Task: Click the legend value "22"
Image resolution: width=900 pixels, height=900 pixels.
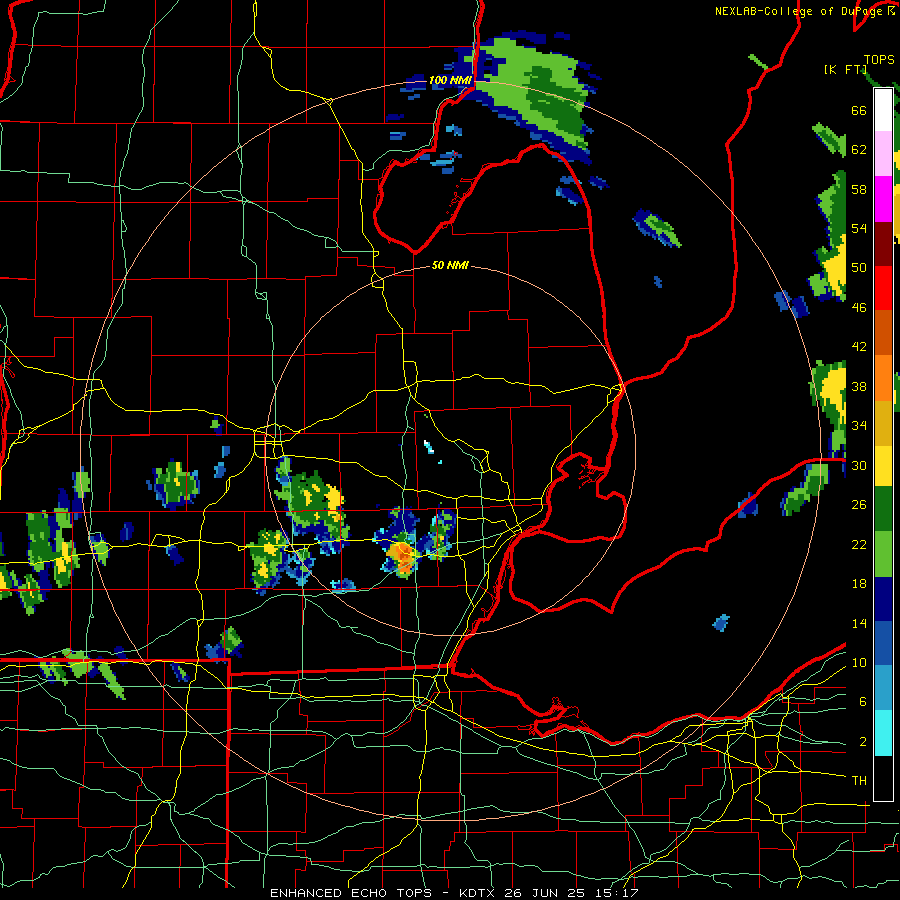Action: pyautogui.click(x=859, y=545)
